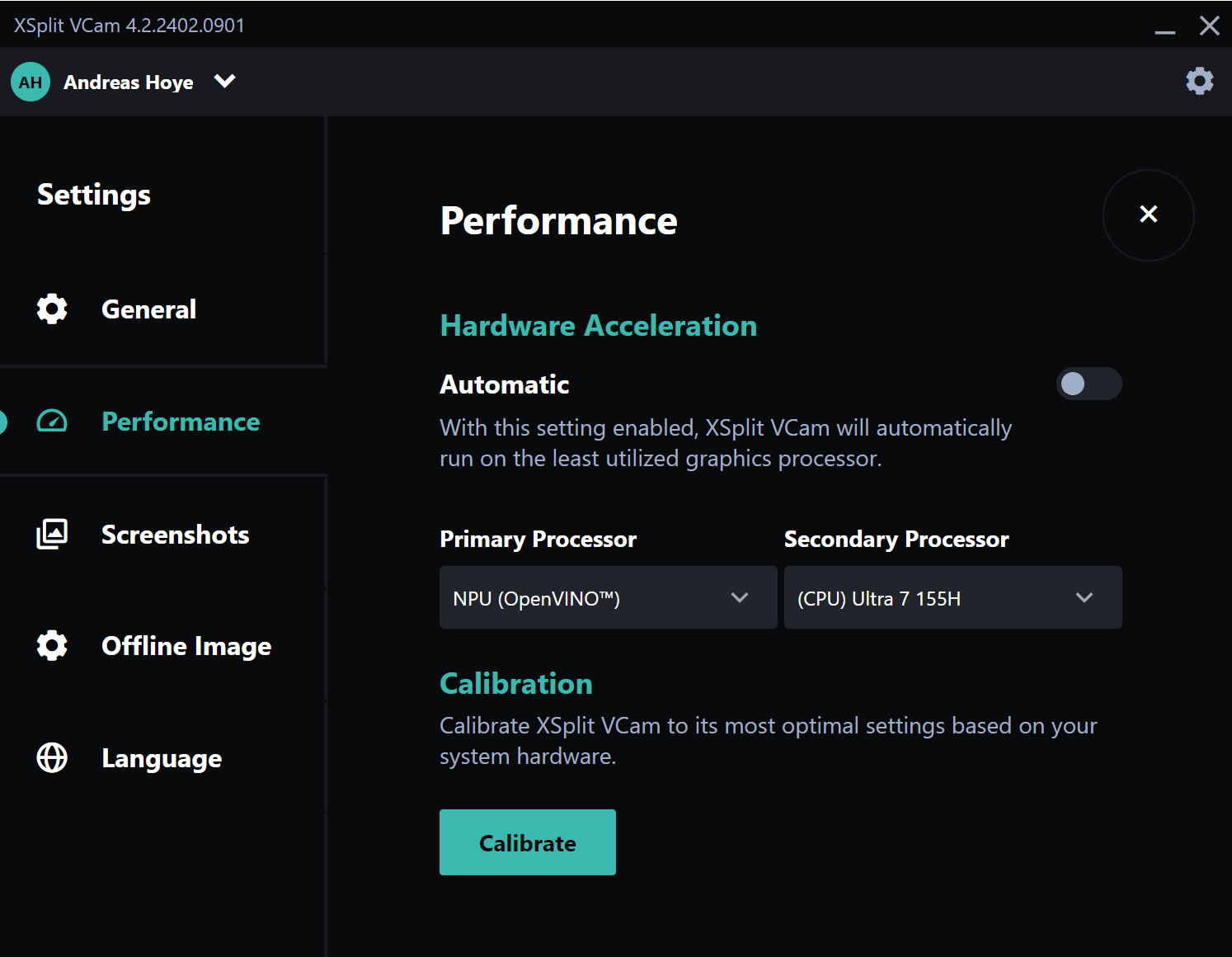Go to Screenshots settings
The height and width of the screenshot is (957, 1232).
click(x=163, y=535)
